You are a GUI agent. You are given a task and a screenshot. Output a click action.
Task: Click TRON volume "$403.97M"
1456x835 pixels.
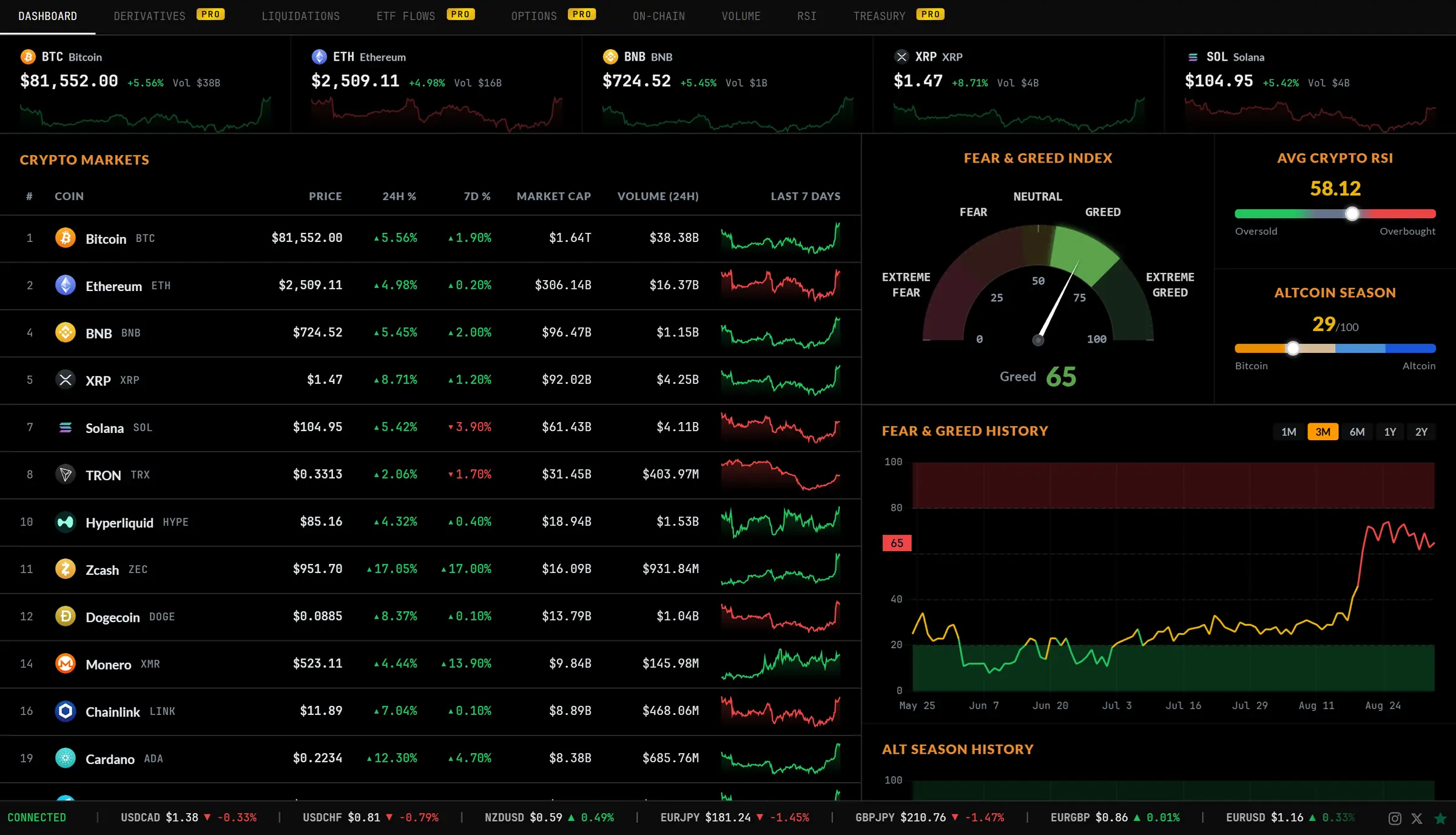[670, 474]
